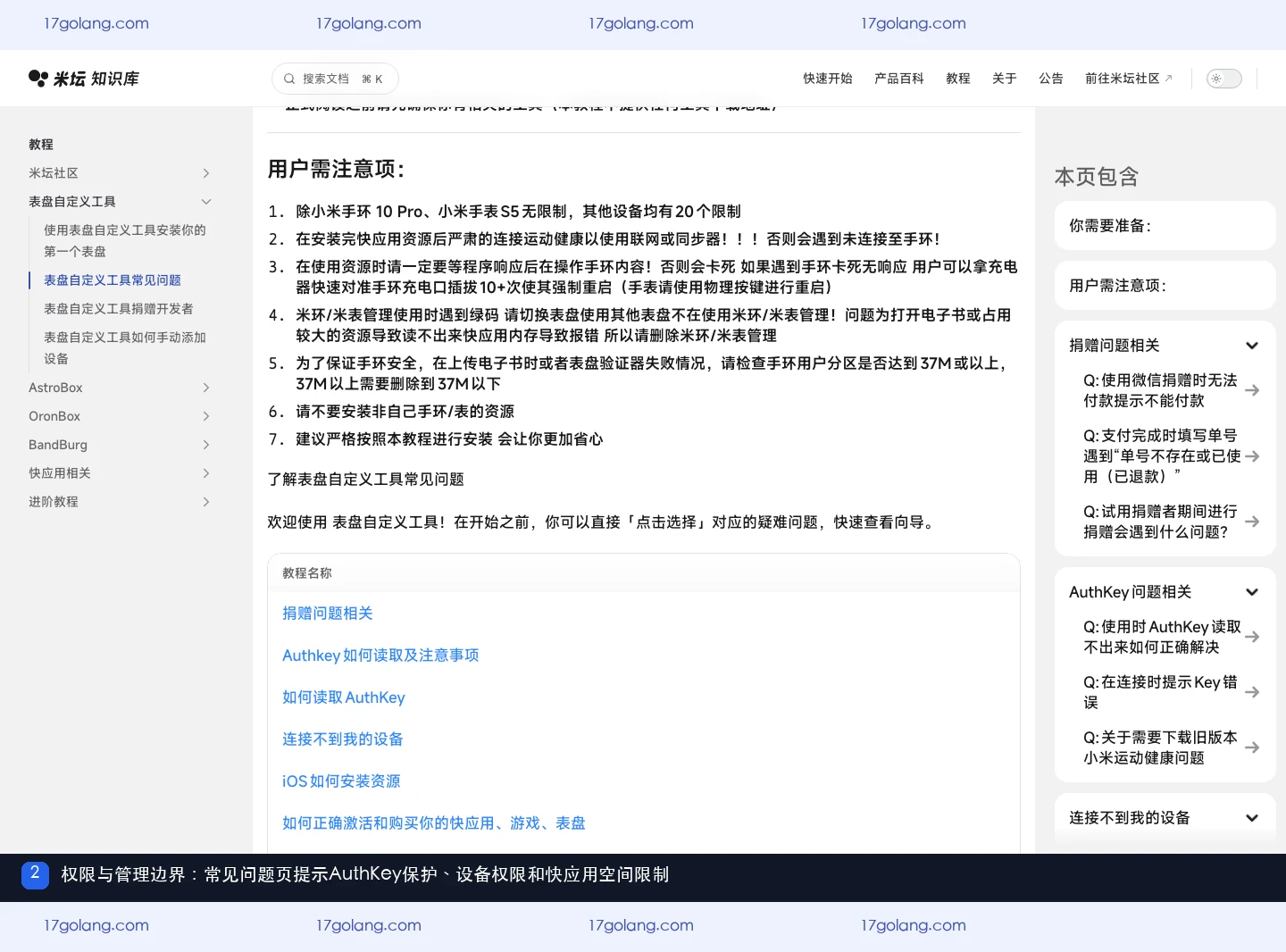
Task: Open the 教程 top nav item
Action: 958,79
